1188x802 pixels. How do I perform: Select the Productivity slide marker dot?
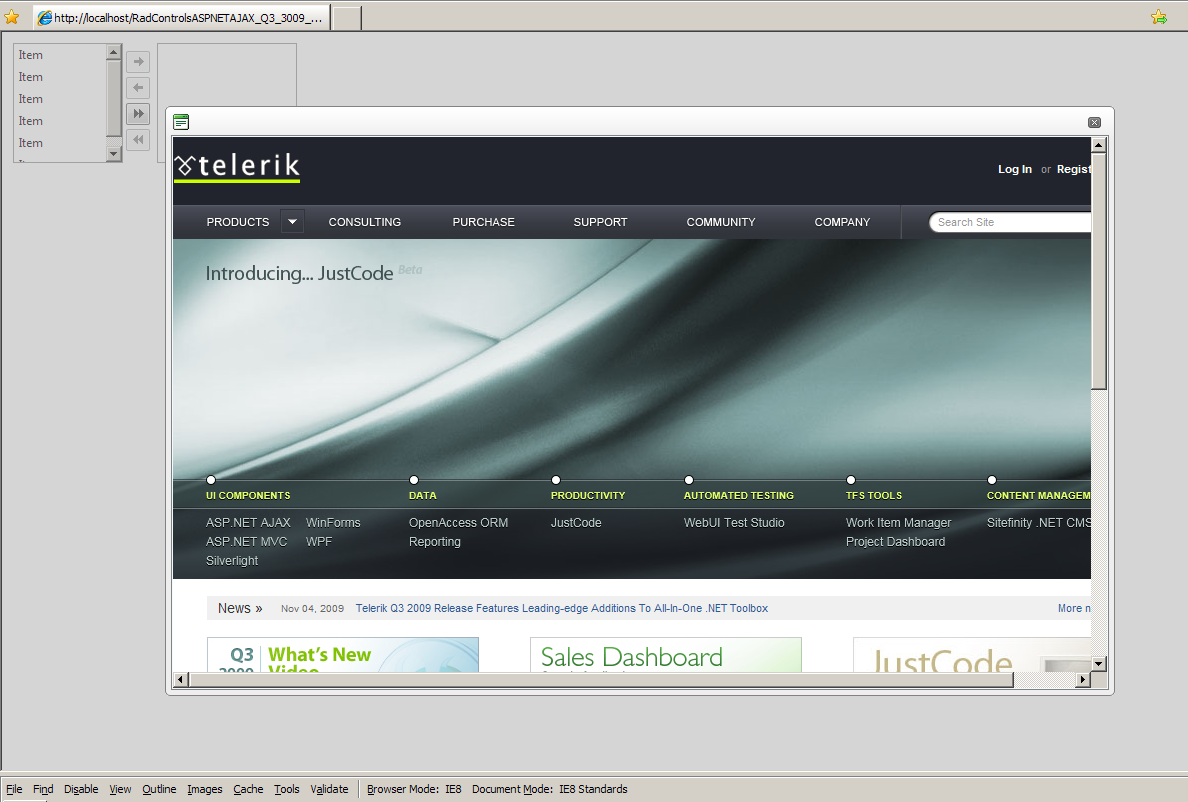tap(556, 480)
